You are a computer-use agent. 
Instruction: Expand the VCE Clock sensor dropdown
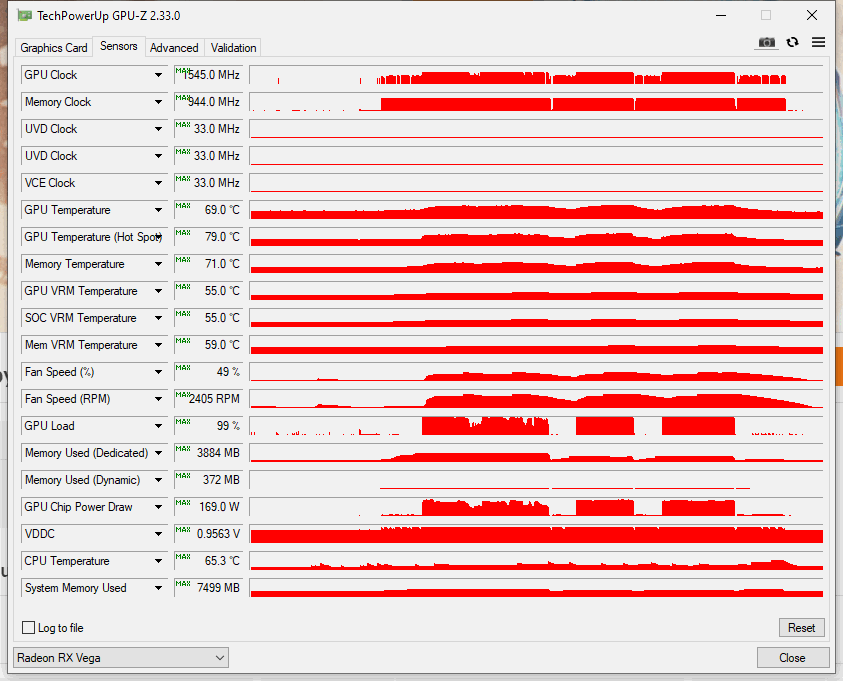[x=158, y=183]
